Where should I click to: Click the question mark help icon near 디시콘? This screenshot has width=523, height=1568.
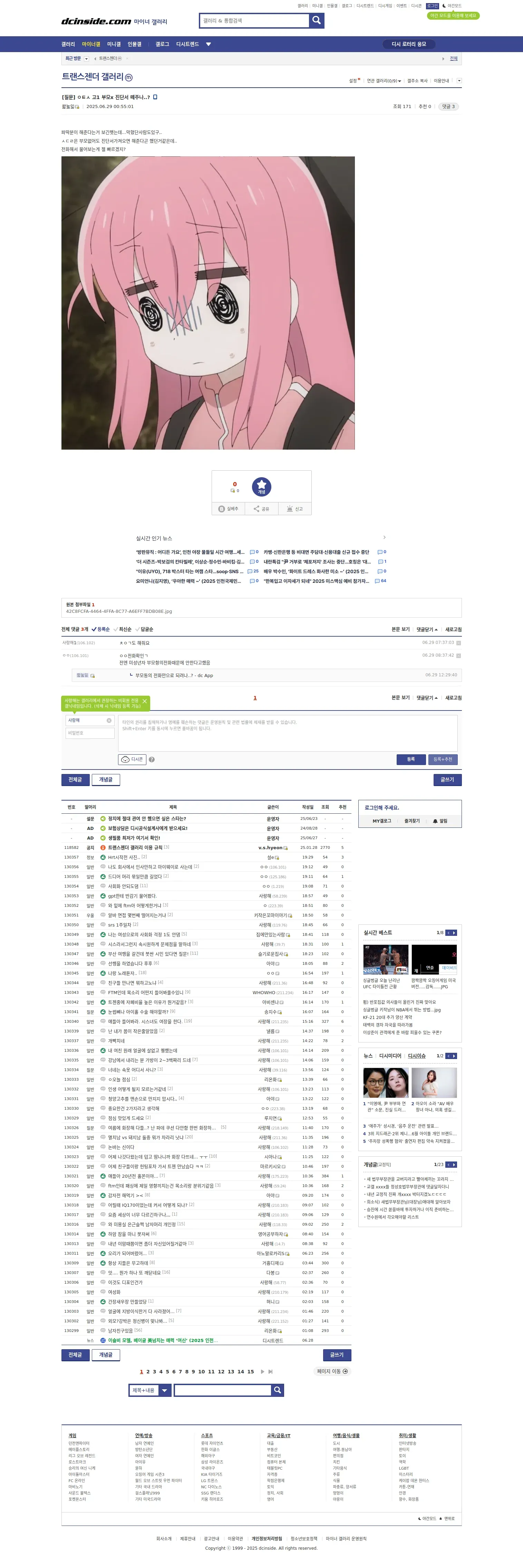(x=152, y=759)
